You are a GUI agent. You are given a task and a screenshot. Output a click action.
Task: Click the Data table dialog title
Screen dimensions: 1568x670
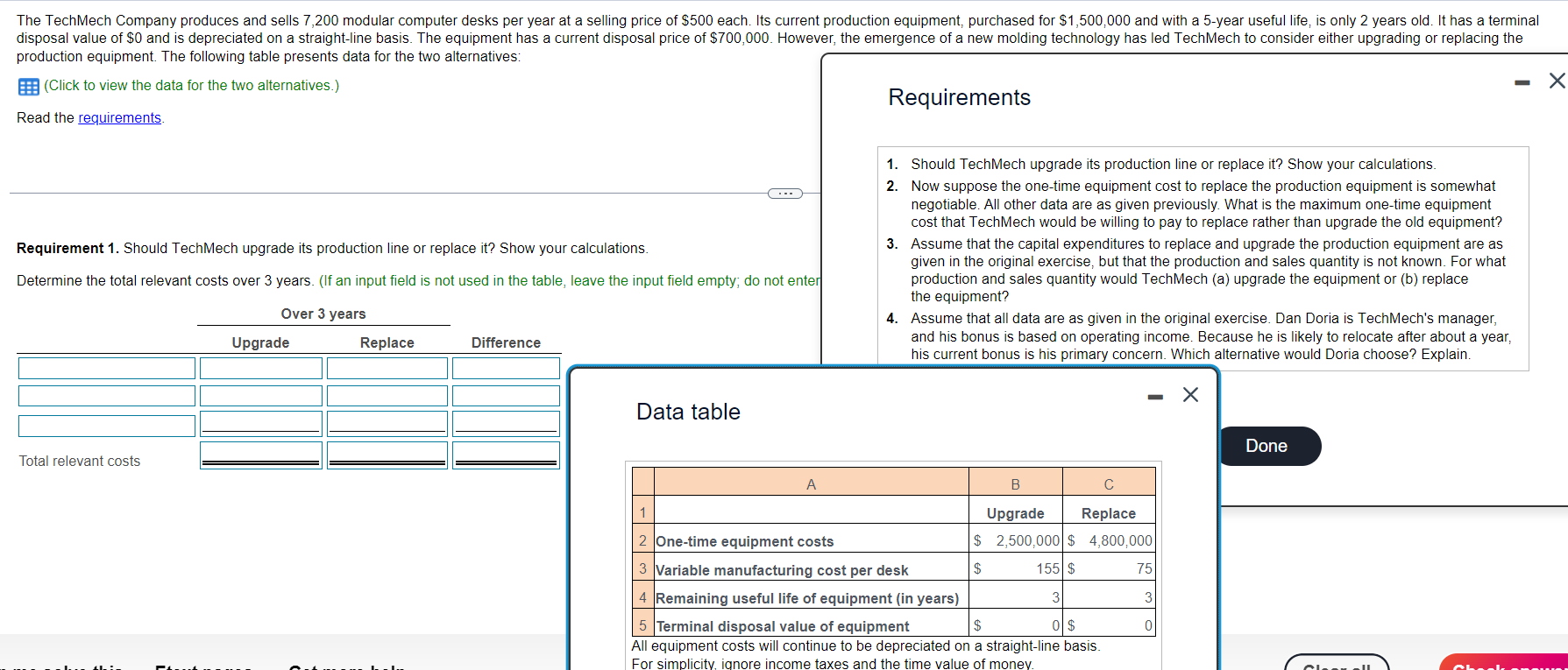[x=688, y=412]
